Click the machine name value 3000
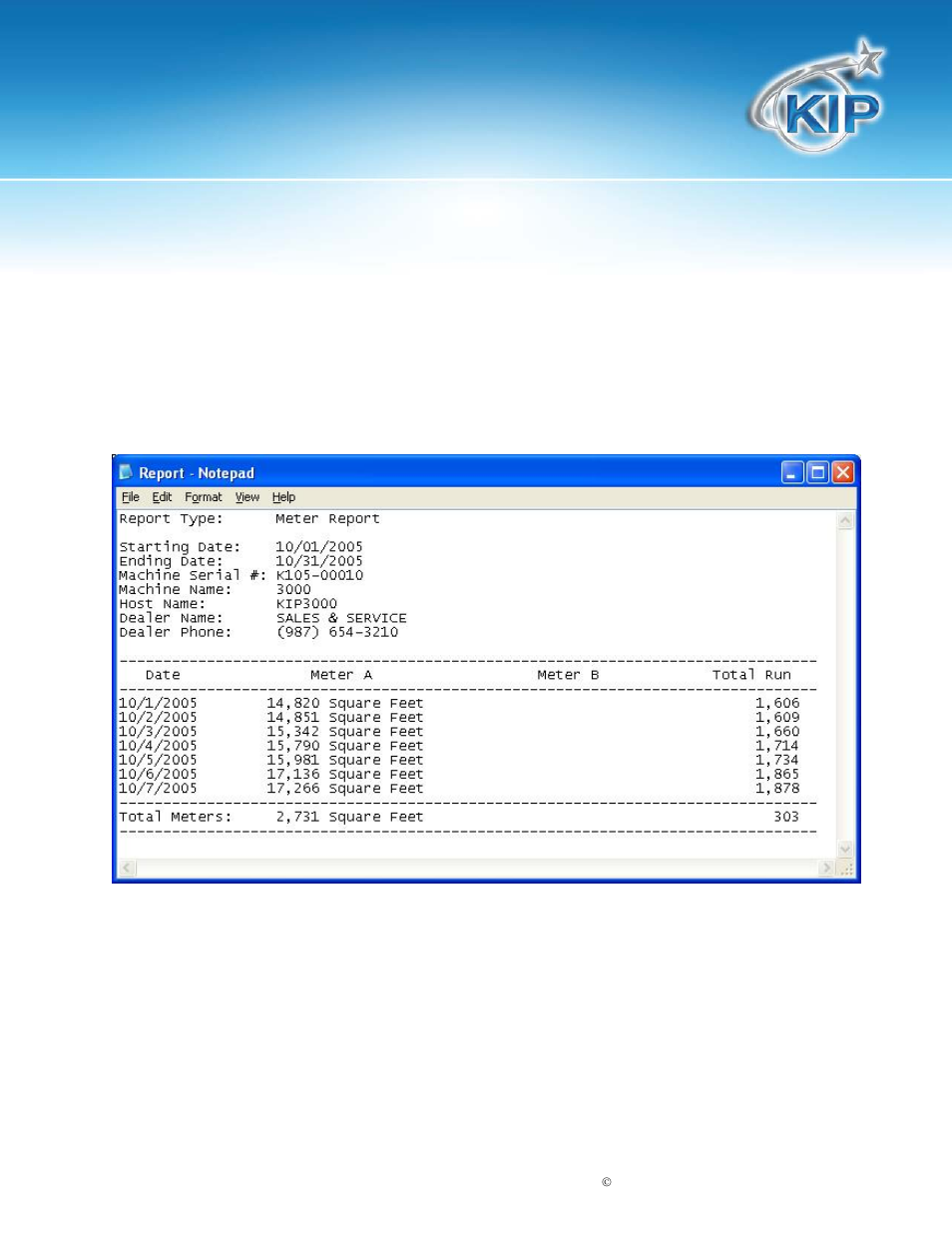Image resolution: width=952 pixels, height=1233 pixels. coord(293,590)
